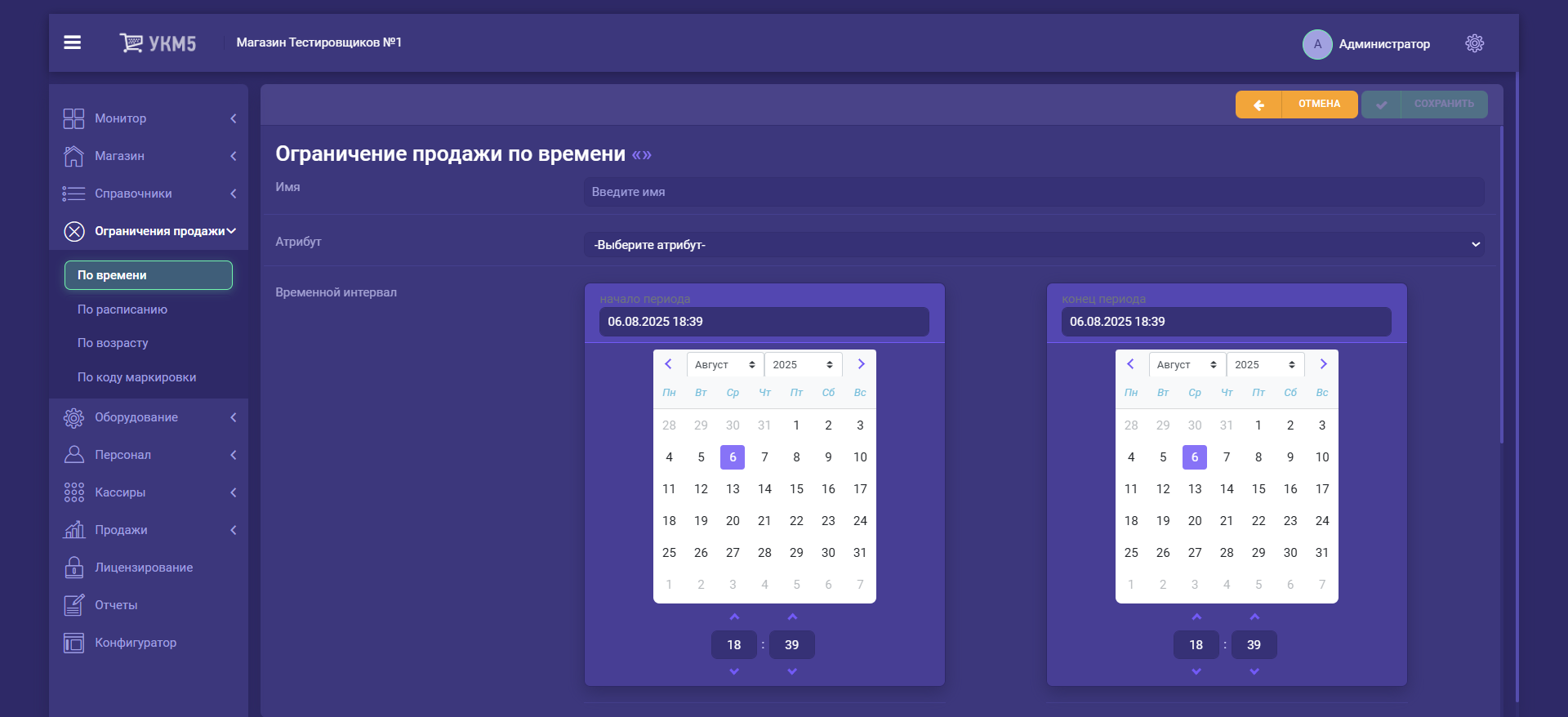Open year dropdown in end calendar

(1265, 365)
